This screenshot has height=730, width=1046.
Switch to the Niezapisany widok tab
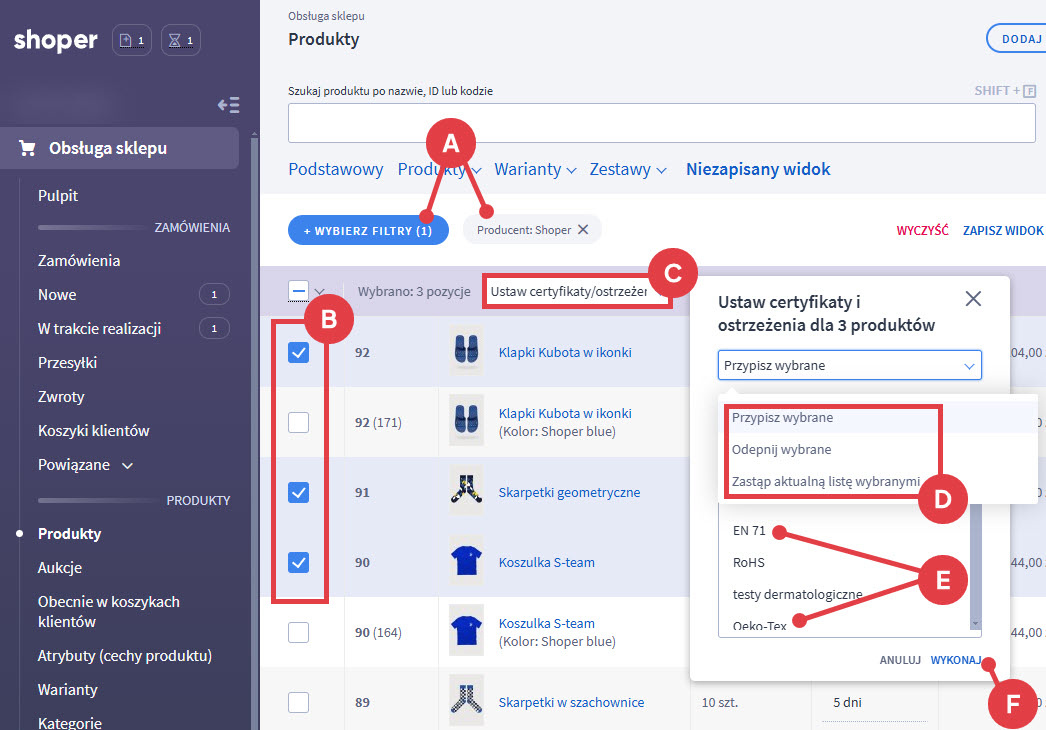coord(758,169)
